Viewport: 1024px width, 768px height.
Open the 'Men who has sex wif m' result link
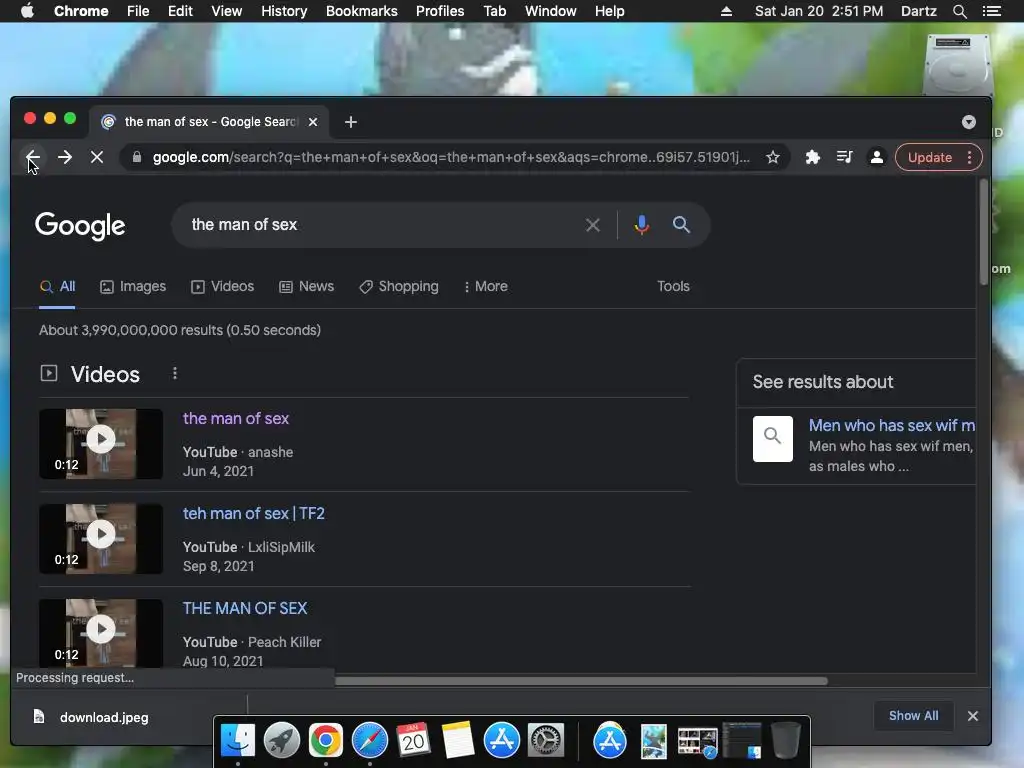[892, 425]
